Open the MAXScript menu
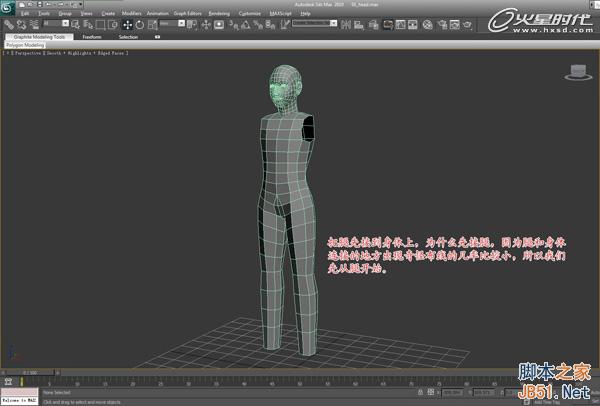The width and height of the screenshot is (600, 406). [280, 13]
